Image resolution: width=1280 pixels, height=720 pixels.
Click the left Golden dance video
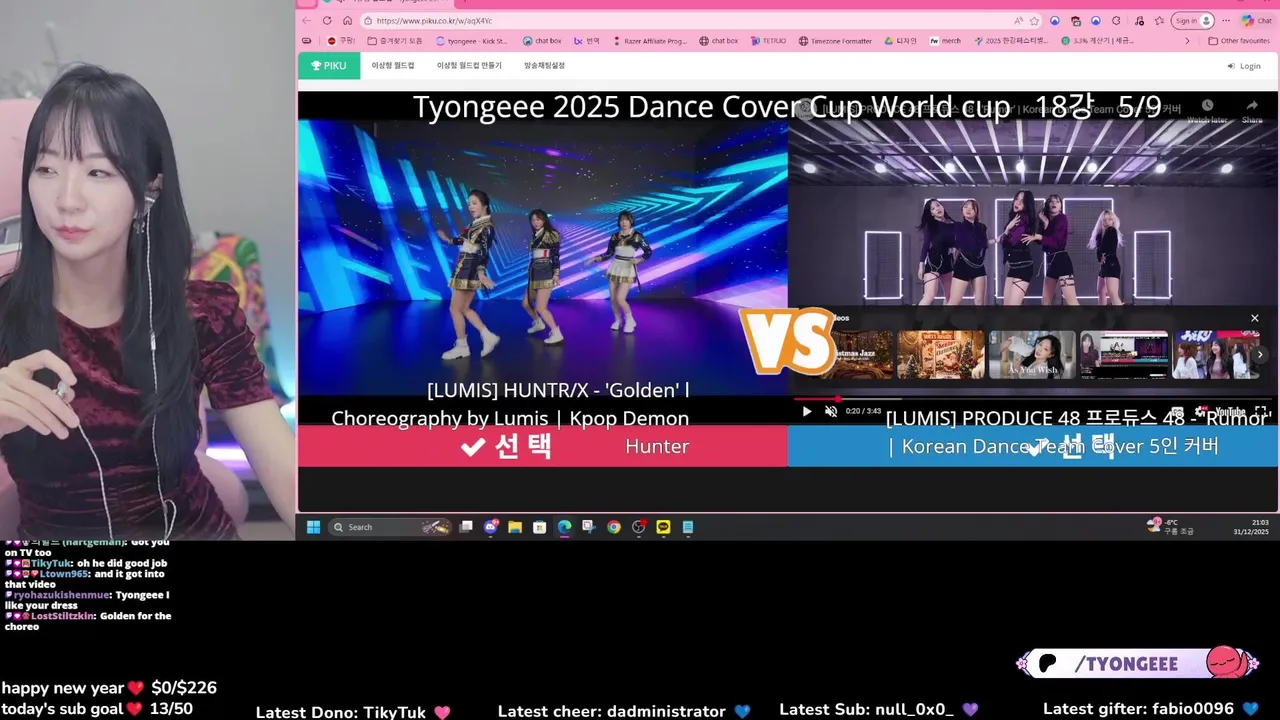[543, 258]
